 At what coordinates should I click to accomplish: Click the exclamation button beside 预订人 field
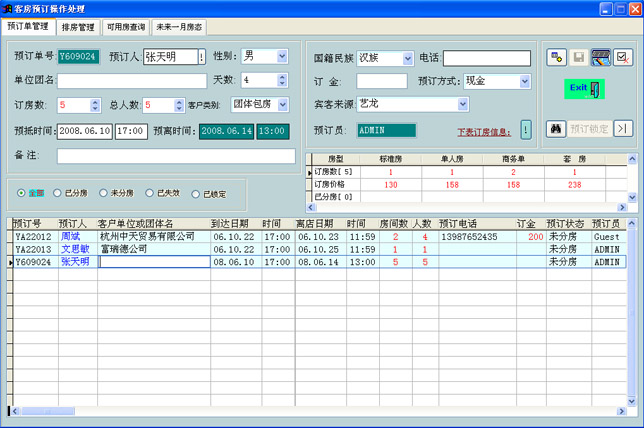(x=202, y=57)
